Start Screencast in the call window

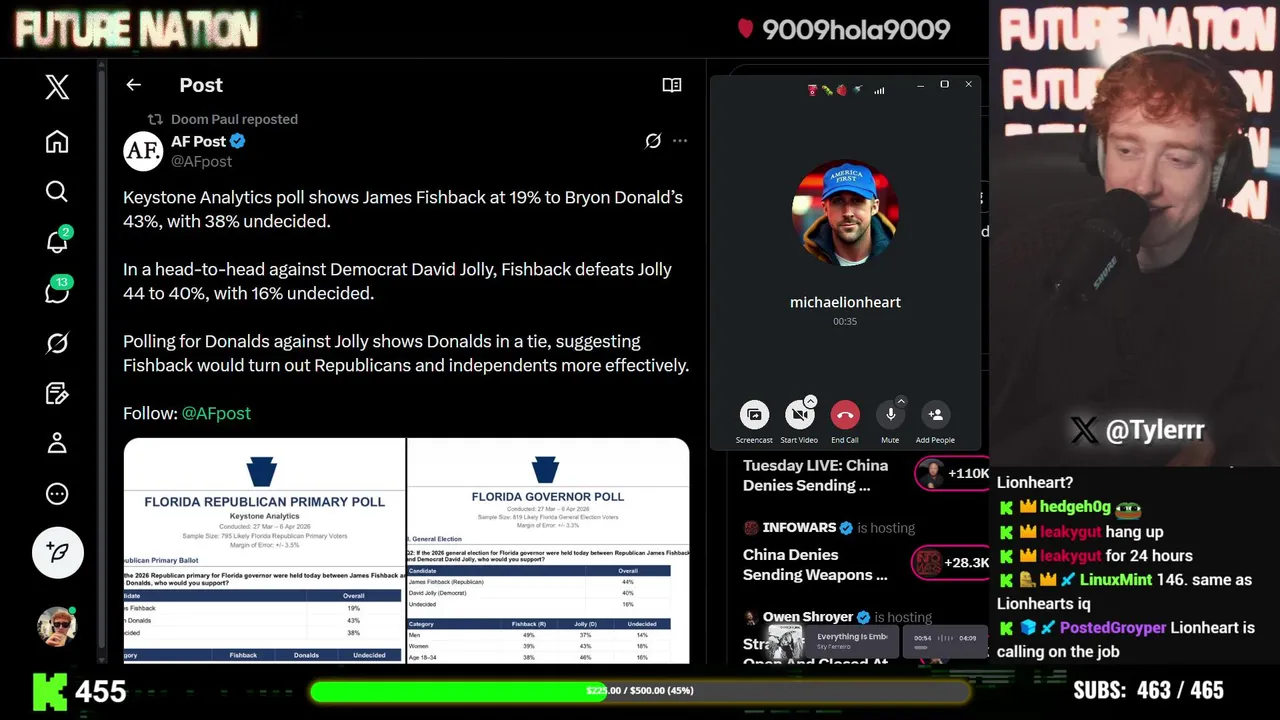pyautogui.click(x=754, y=414)
